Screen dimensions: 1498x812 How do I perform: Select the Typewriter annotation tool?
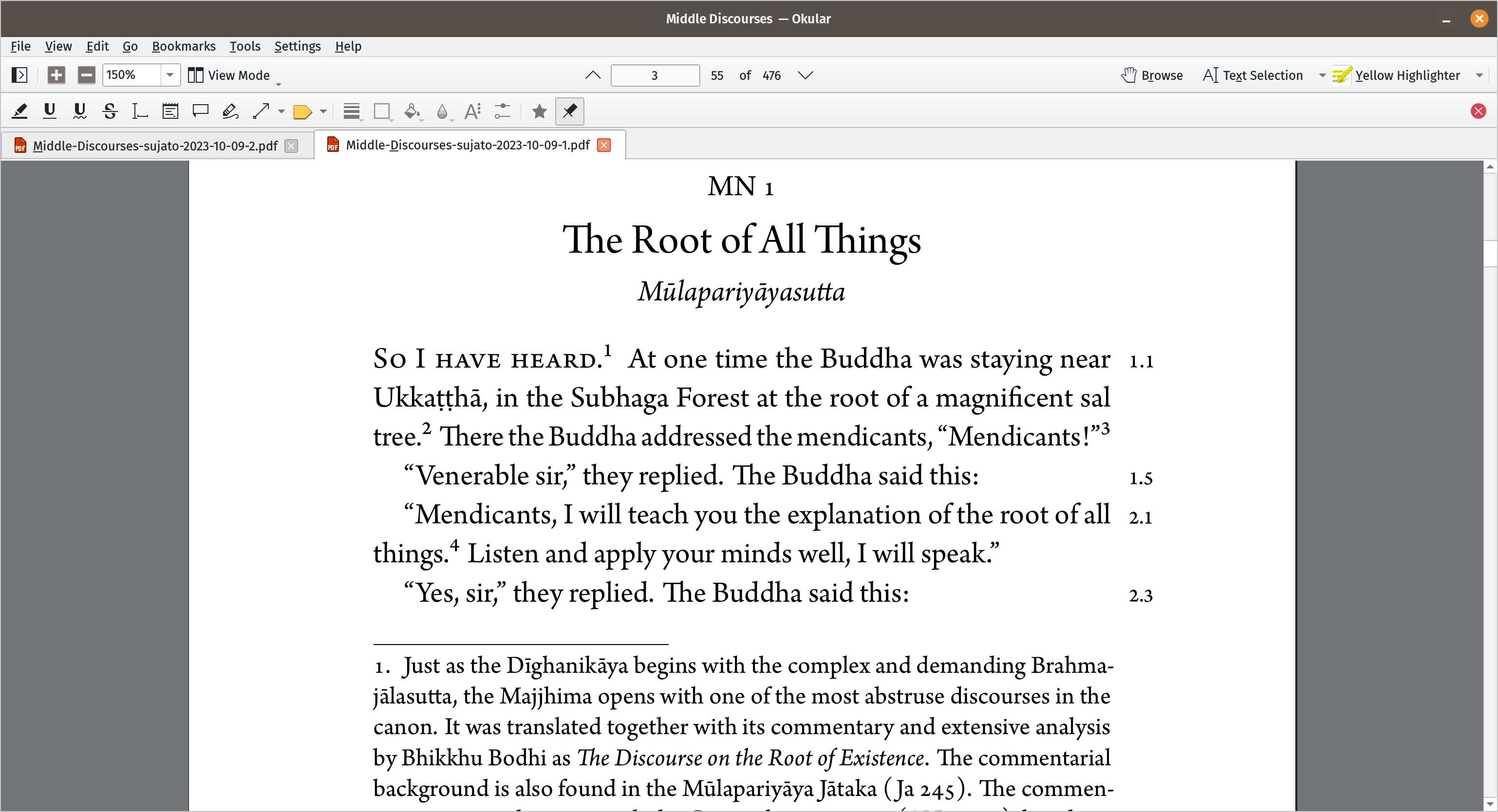click(x=140, y=111)
